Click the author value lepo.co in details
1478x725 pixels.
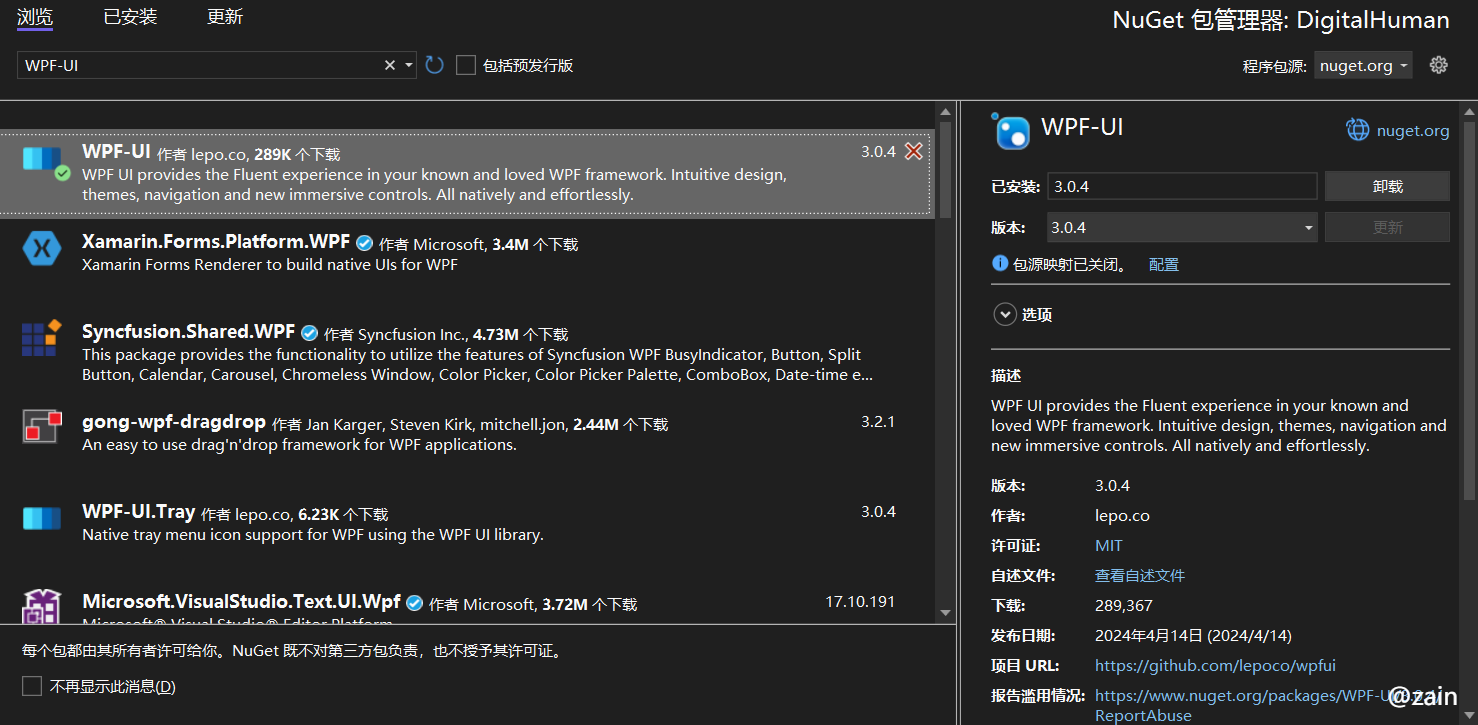coord(1122,515)
